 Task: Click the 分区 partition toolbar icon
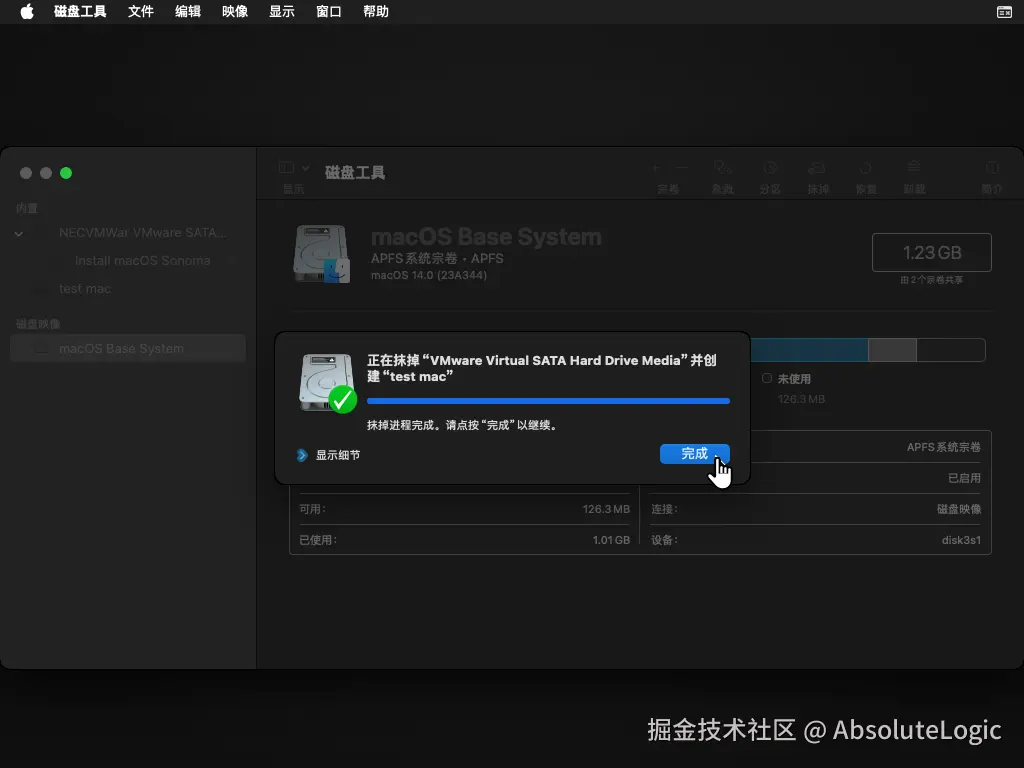point(770,168)
